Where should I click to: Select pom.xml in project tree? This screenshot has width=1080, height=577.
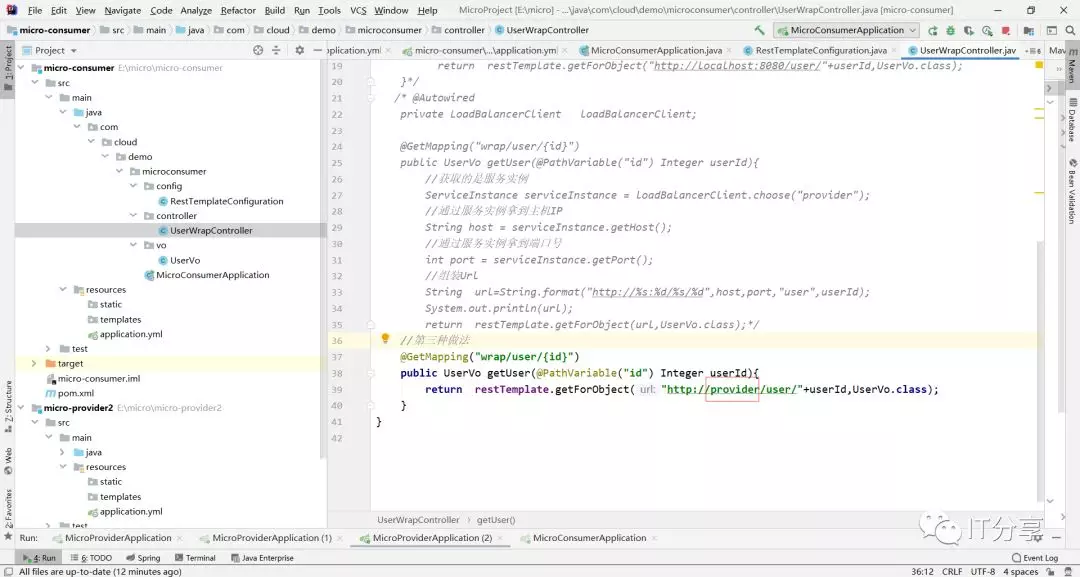76,393
